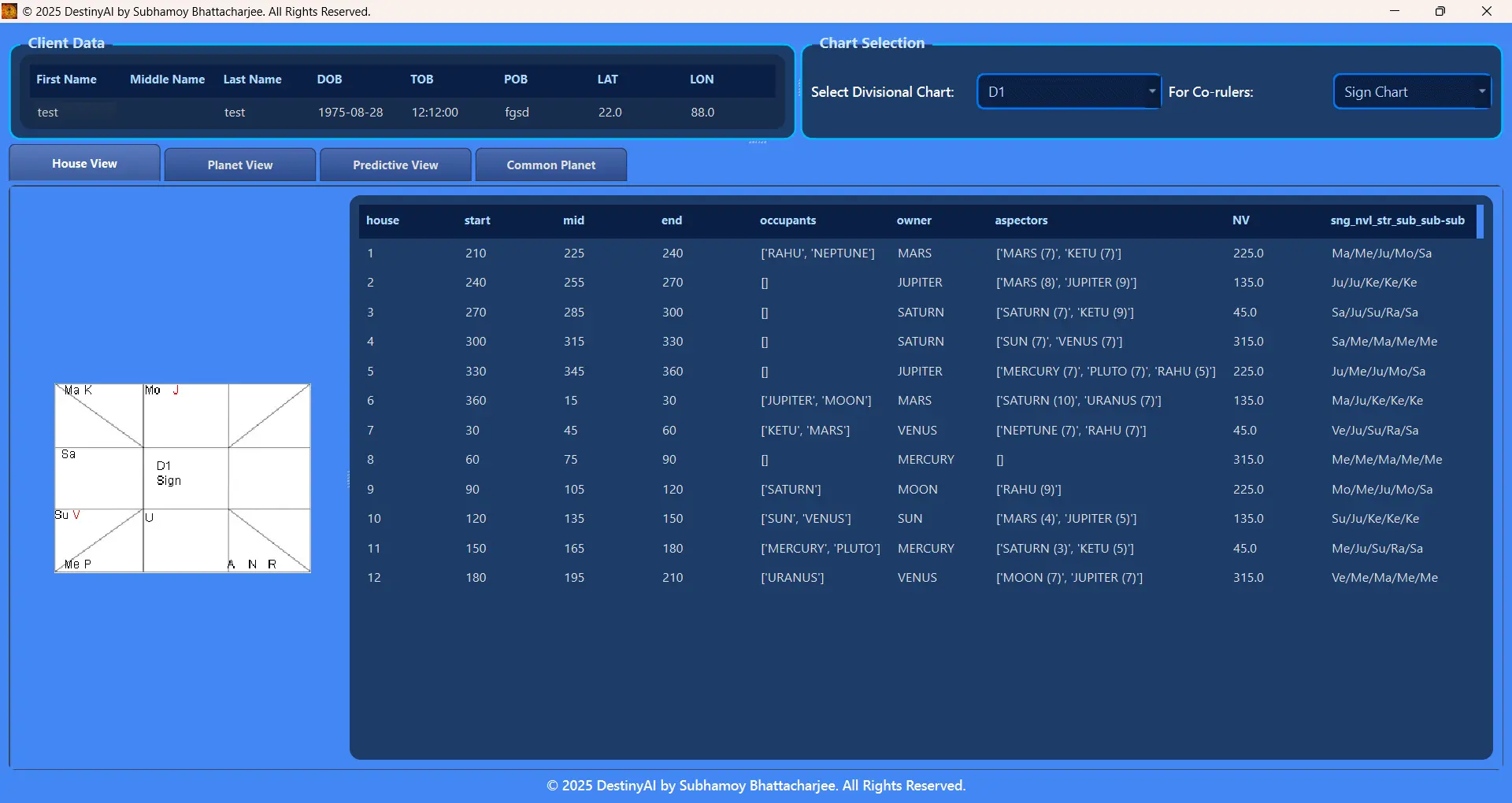Open the Common Planet tab
Screen dimensions: 1512x803
(x=550, y=165)
